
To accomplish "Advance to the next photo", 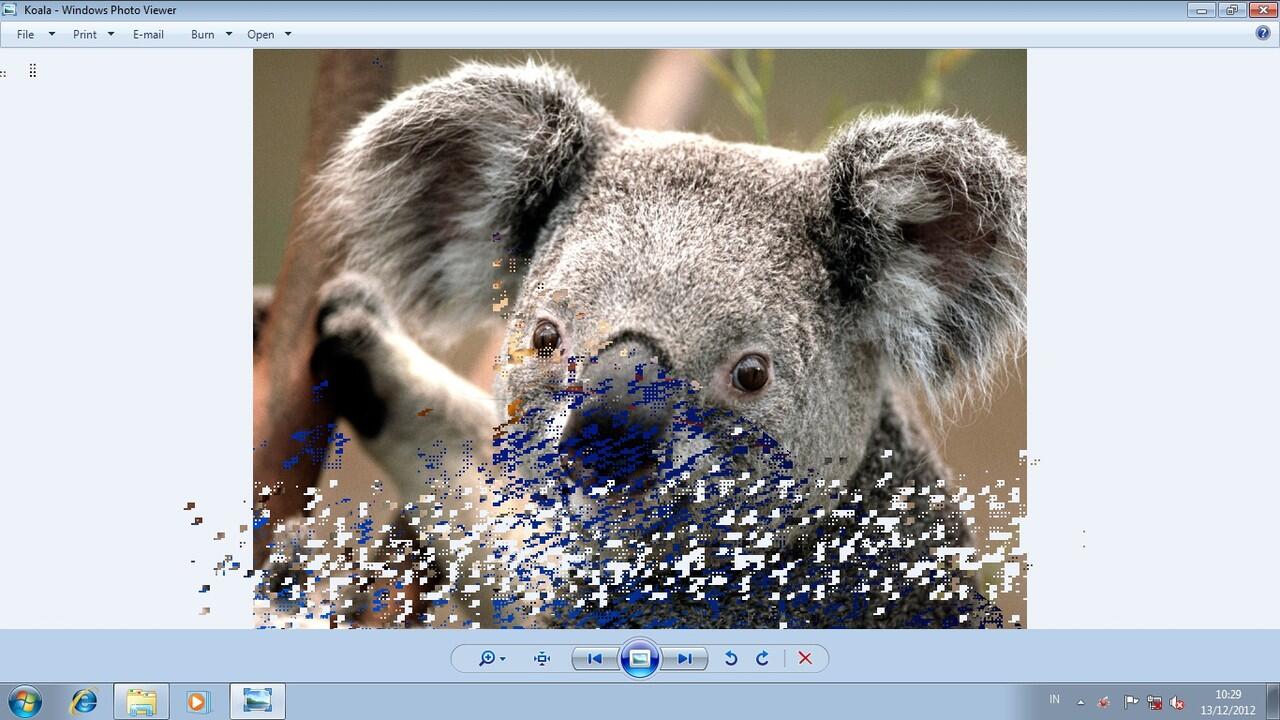I will 685,658.
